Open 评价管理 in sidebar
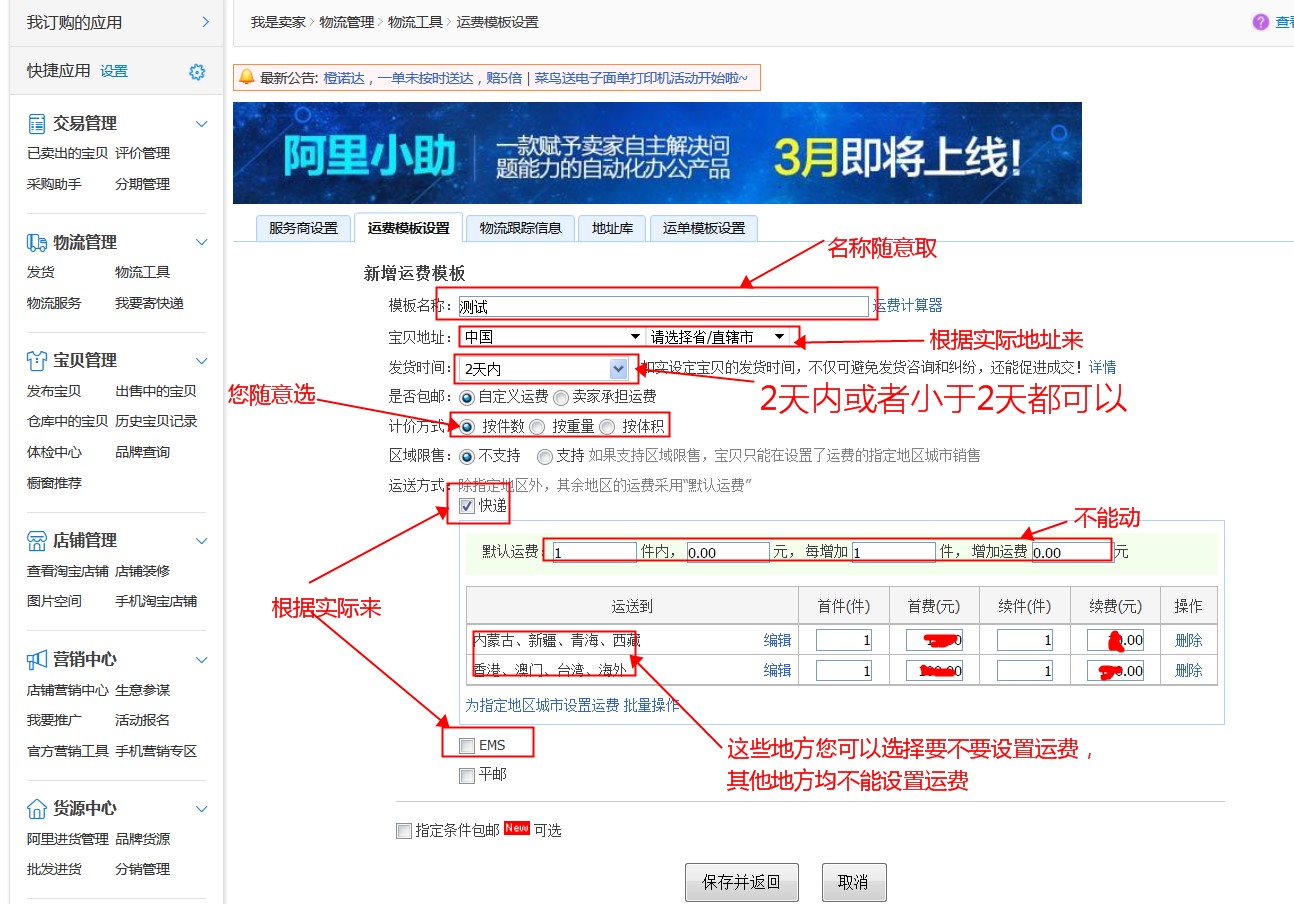The image size is (1294, 904). (142, 154)
